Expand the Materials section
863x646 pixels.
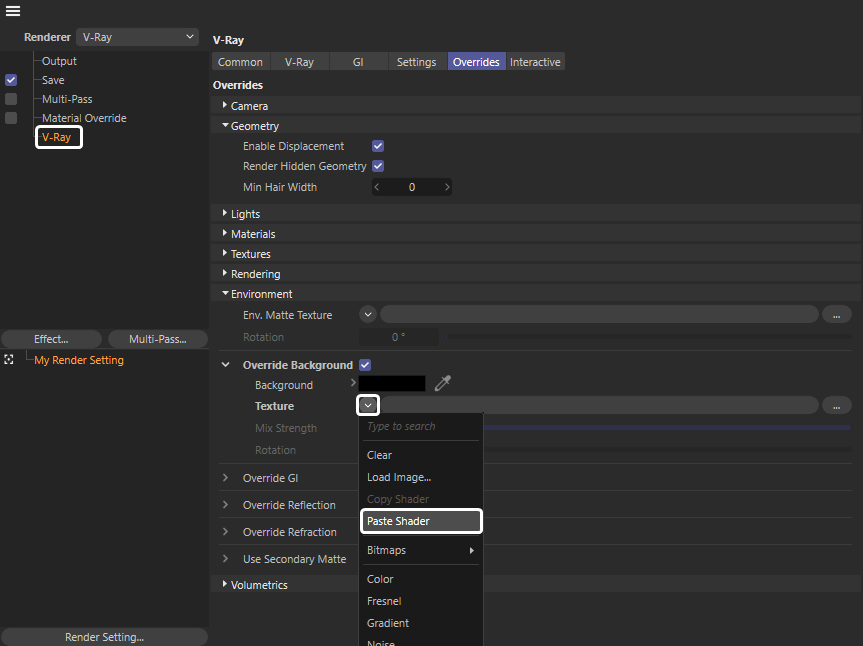click(x=225, y=233)
